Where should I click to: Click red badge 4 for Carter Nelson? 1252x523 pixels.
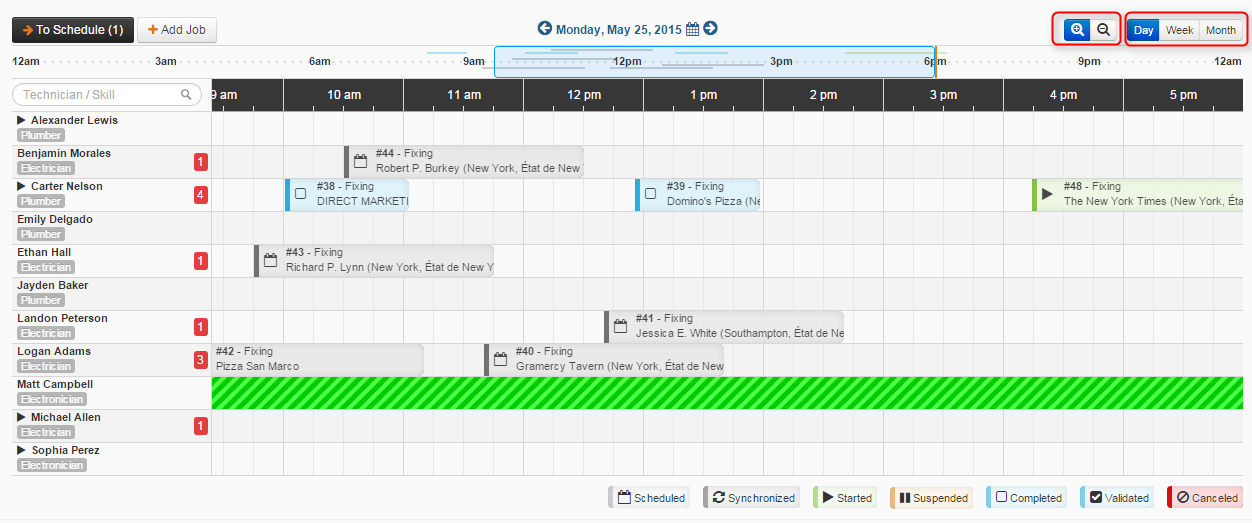201,195
